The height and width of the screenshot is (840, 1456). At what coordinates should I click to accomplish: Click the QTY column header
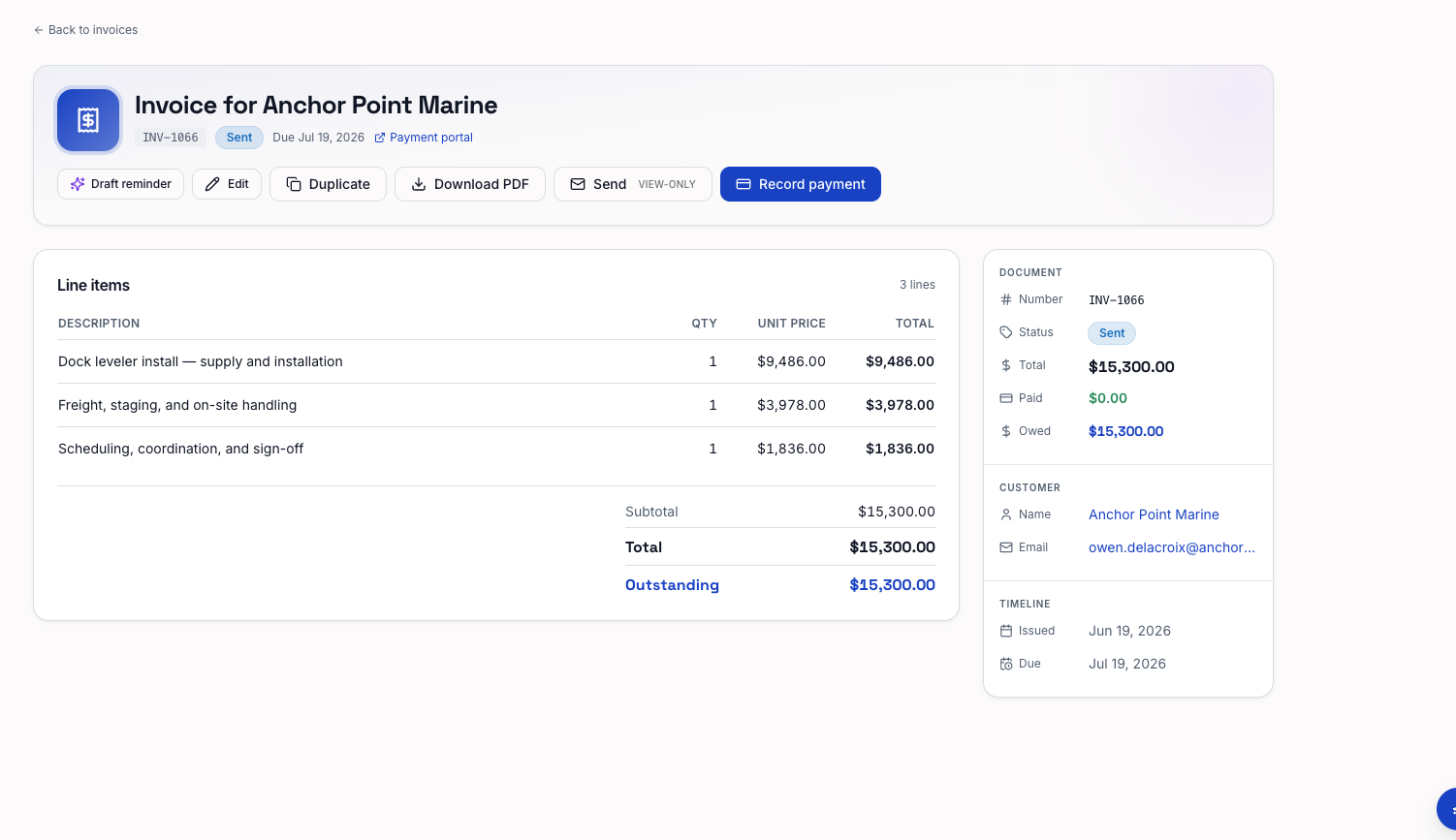point(704,324)
